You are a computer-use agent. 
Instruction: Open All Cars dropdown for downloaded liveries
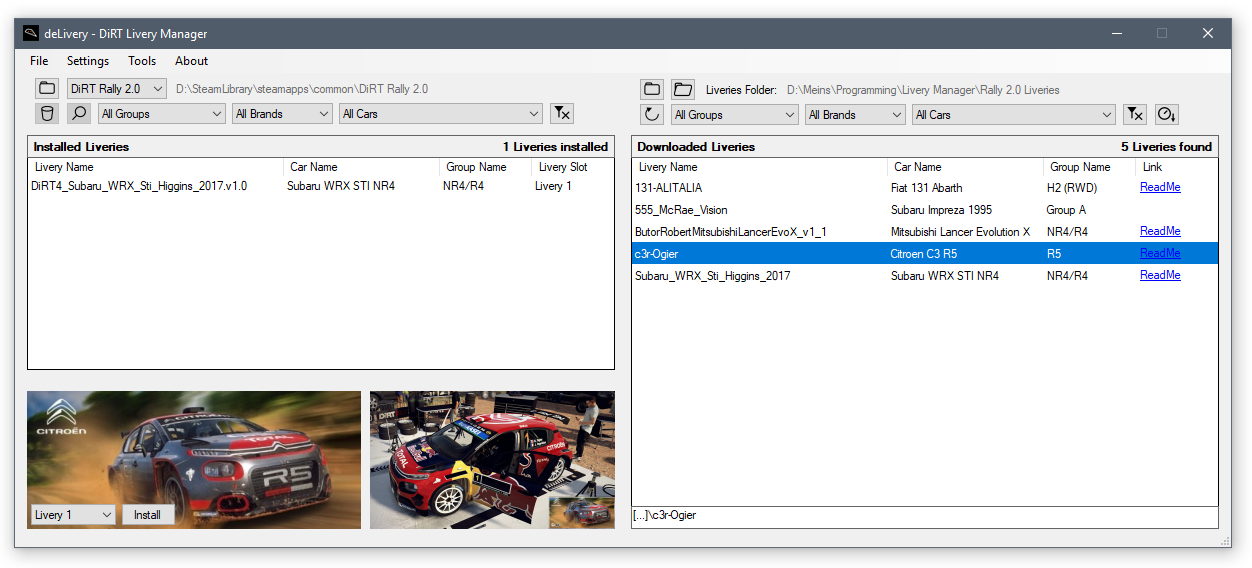click(x=1014, y=115)
